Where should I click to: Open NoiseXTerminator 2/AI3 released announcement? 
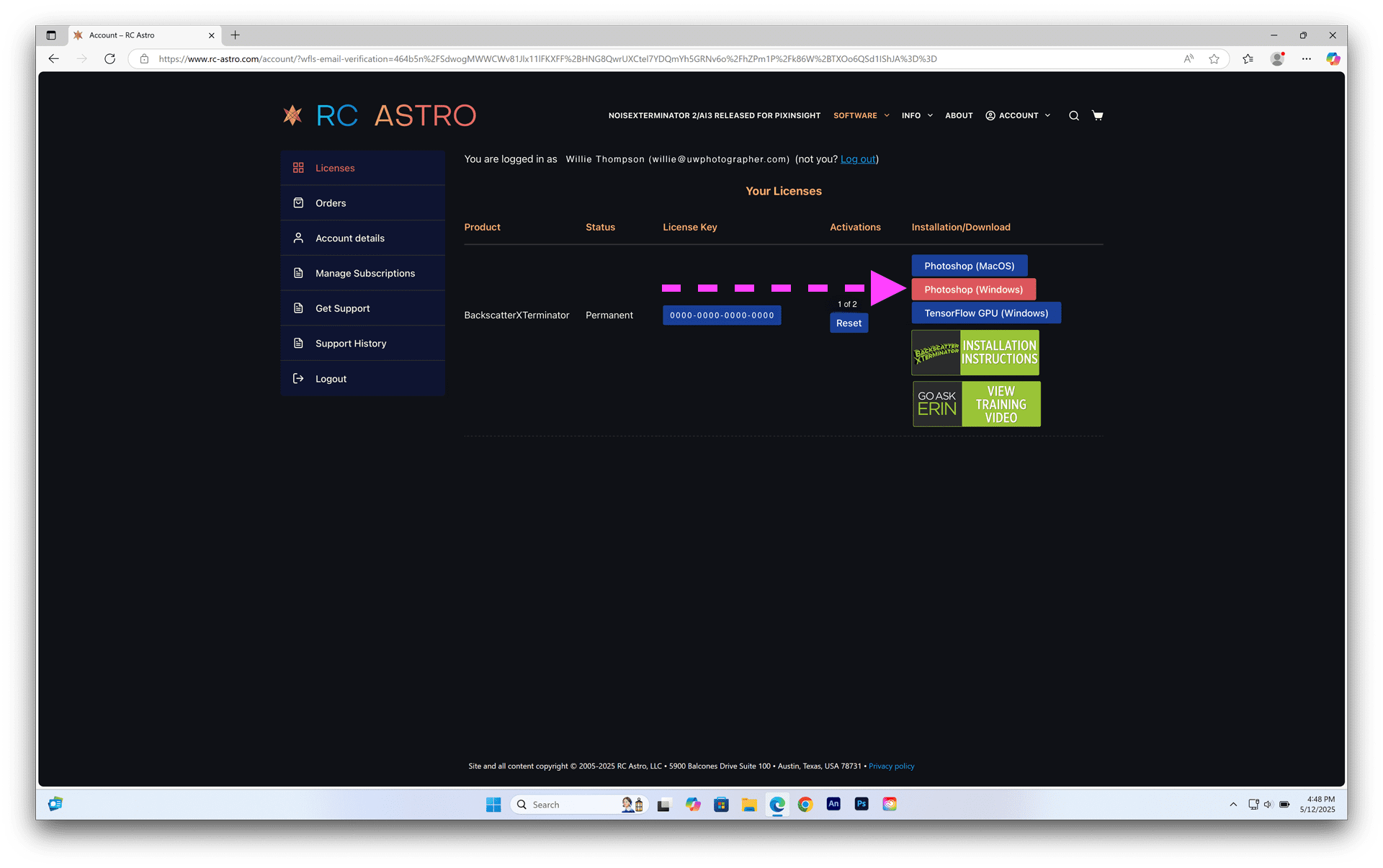tap(714, 115)
